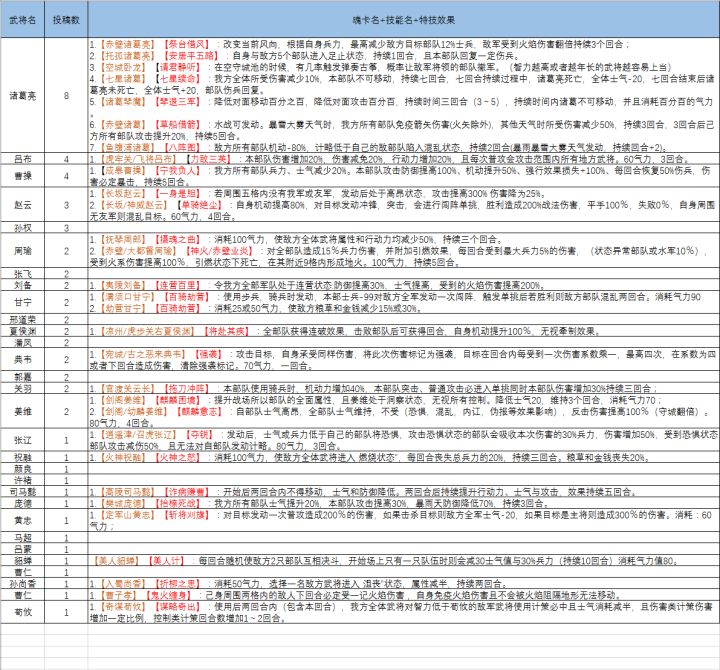Select the name cell 颜良
The width and height of the screenshot is (720, 670).
pos(22,469)
